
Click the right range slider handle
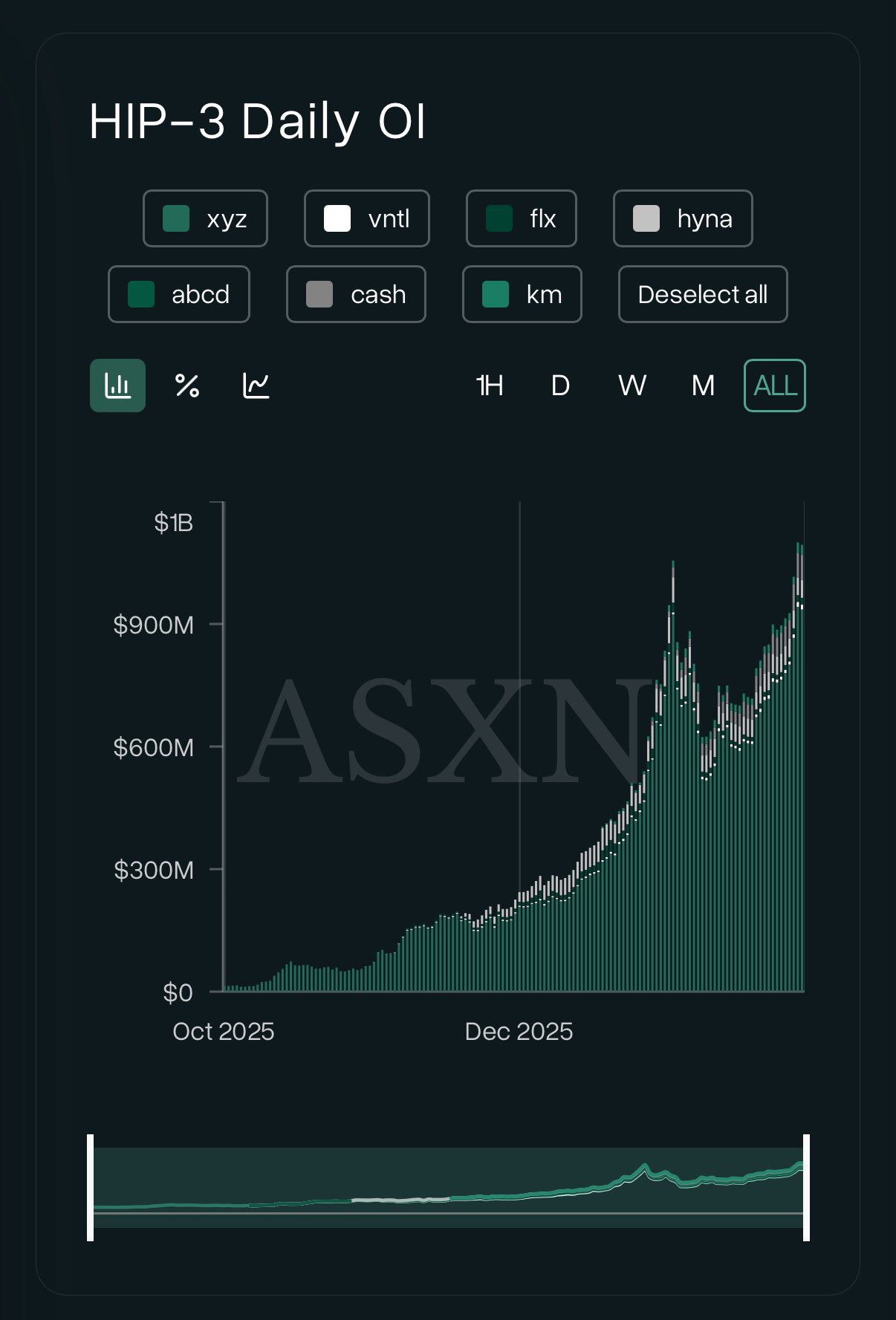[806, 1187]
